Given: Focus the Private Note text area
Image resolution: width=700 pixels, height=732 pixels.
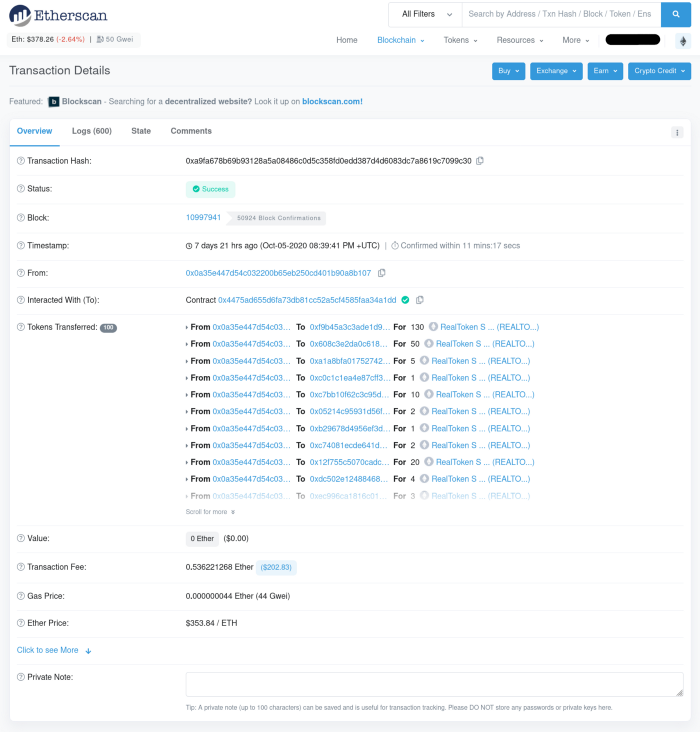Looking at the screenshot, I should 434,684.
